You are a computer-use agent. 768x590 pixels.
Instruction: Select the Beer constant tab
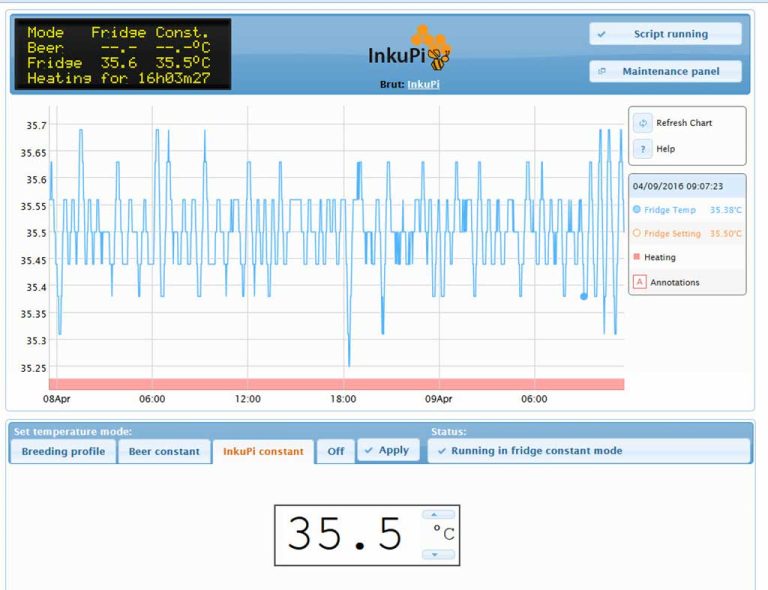point(164,451)
